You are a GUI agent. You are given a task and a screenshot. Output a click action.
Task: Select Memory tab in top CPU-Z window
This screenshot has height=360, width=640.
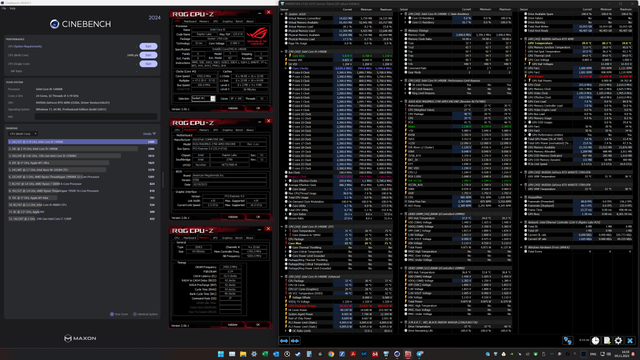coord(204,21)
